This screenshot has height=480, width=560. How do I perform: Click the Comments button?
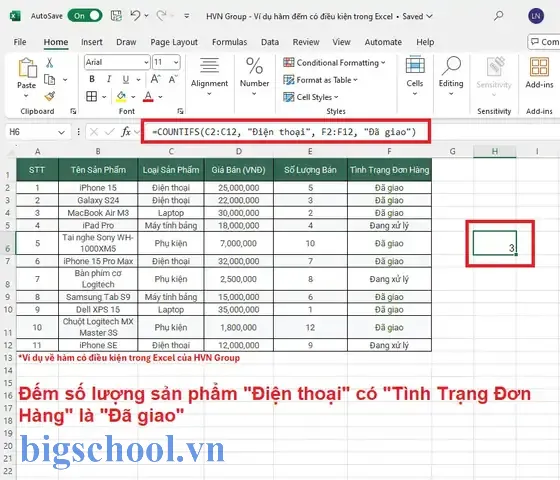(544, 42)
